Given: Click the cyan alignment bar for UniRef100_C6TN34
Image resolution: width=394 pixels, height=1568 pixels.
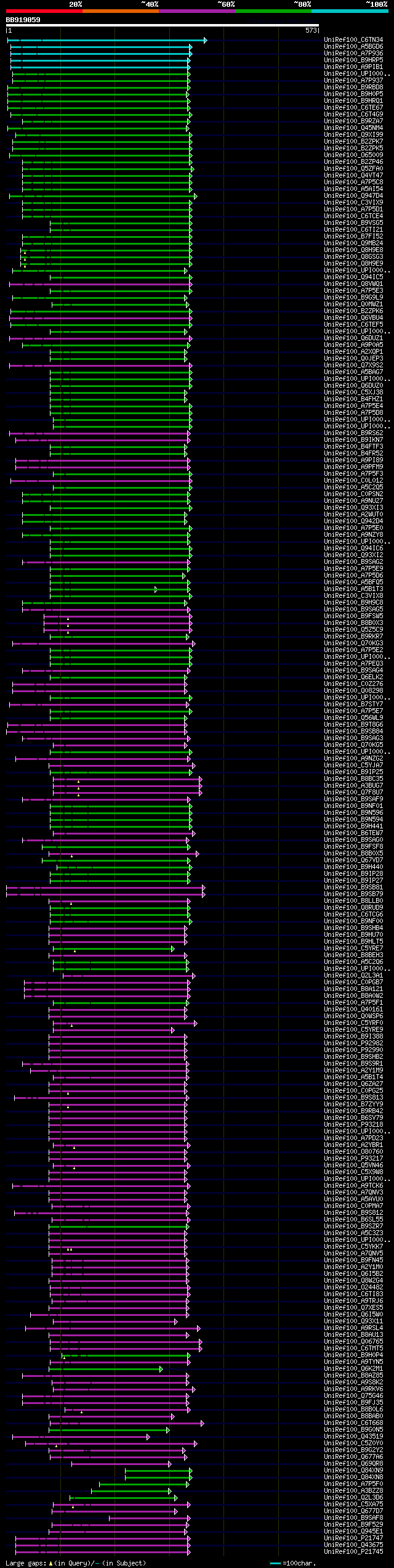Looking at the screenshot, I should 107,40.
